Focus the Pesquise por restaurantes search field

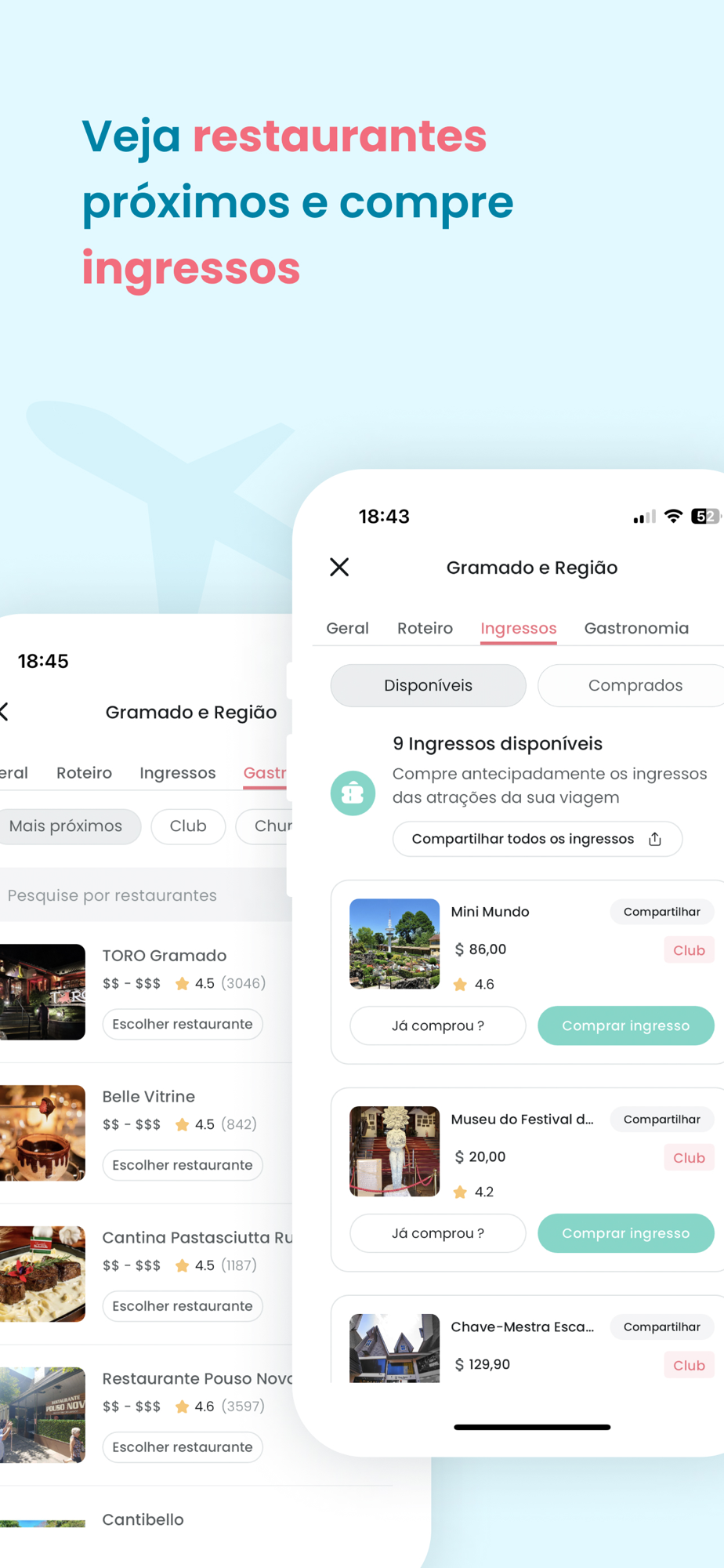(x=146, y=895)
